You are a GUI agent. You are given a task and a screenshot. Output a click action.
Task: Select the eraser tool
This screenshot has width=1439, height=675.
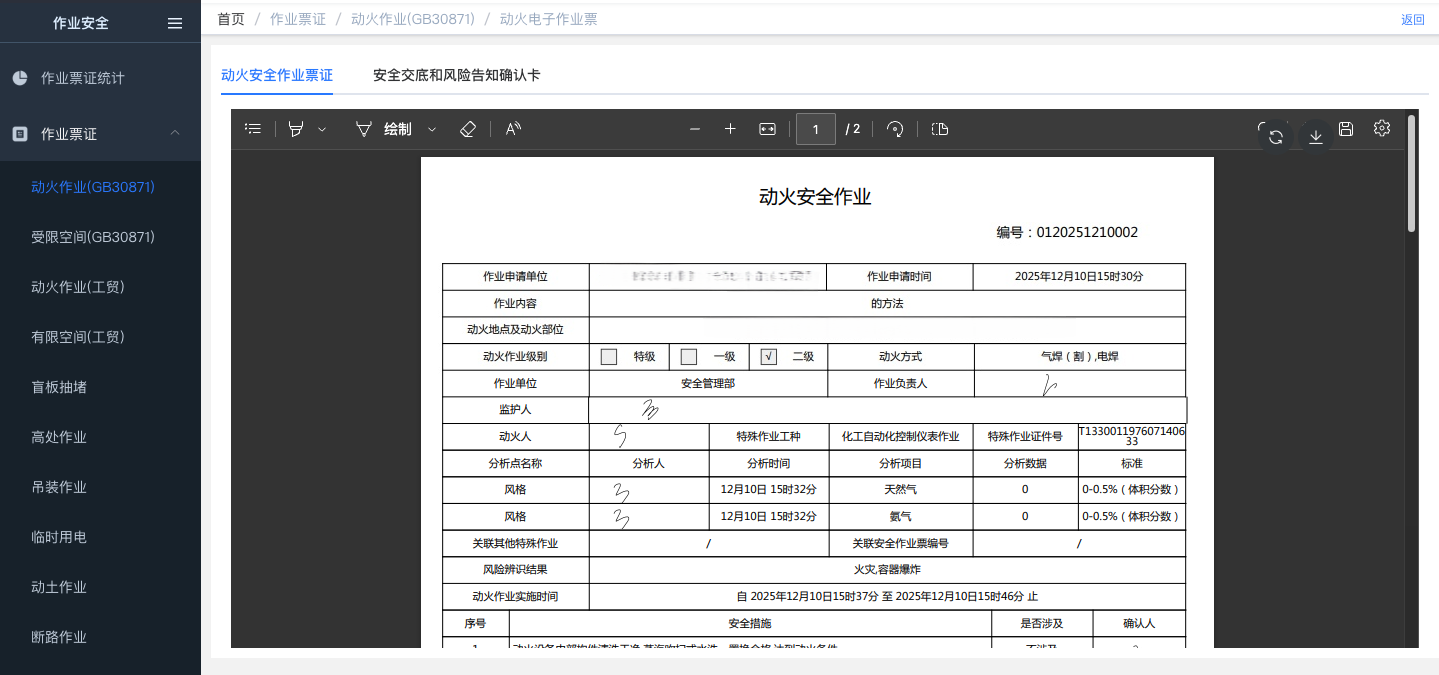[x=467, y=129]
